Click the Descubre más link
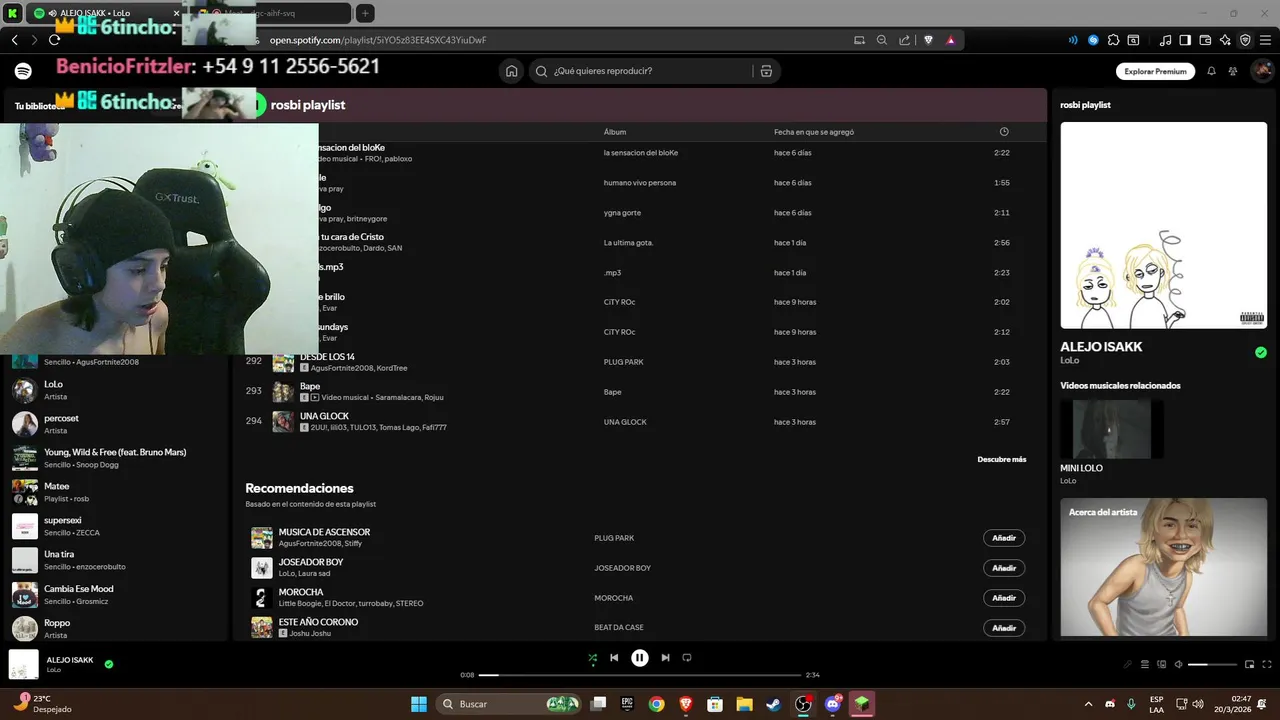Screen dimensions: 1280x720 click(x=1002, y=459)
